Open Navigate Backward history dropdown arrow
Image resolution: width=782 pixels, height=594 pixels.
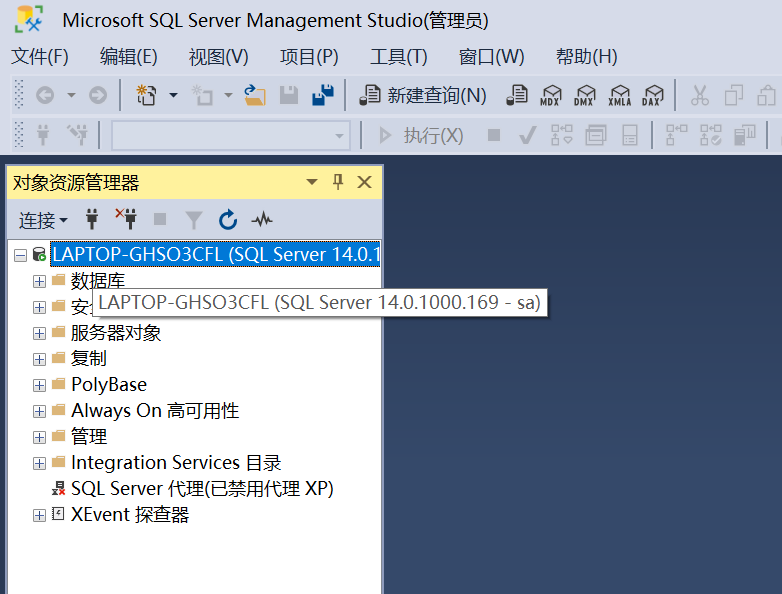[x=71, y=95]
